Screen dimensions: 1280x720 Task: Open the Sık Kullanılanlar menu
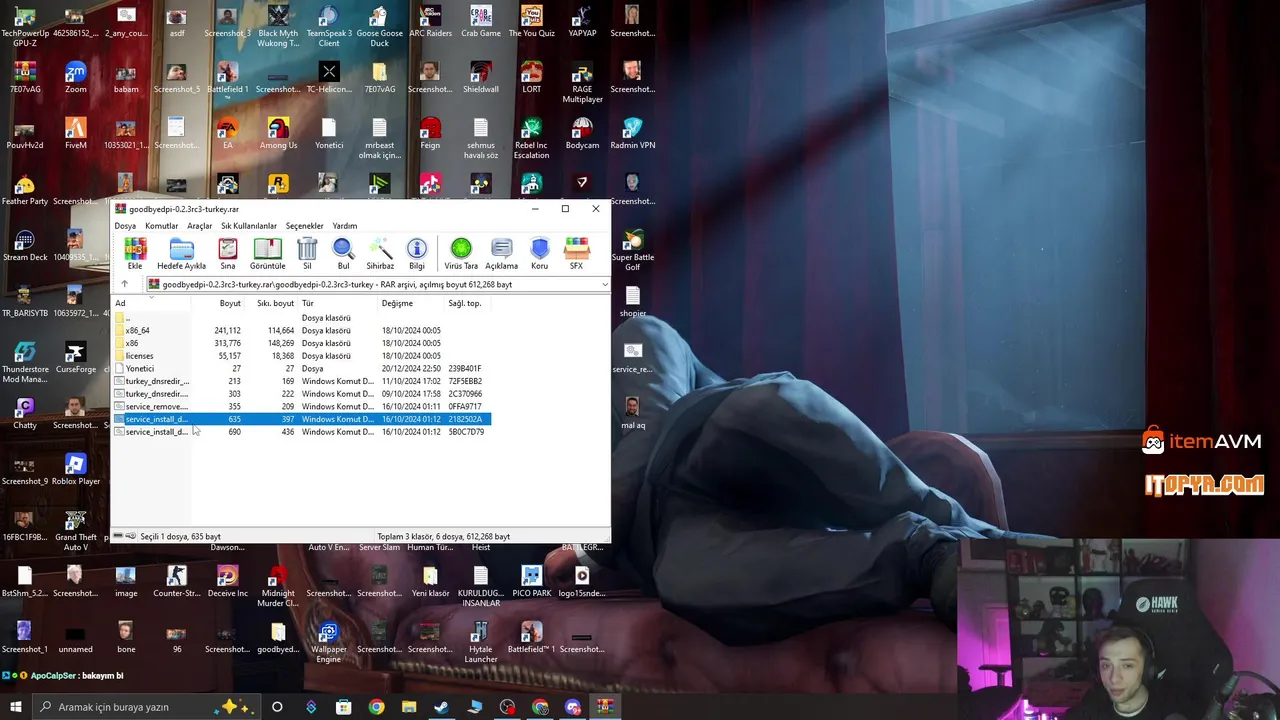tap(249, 226)
